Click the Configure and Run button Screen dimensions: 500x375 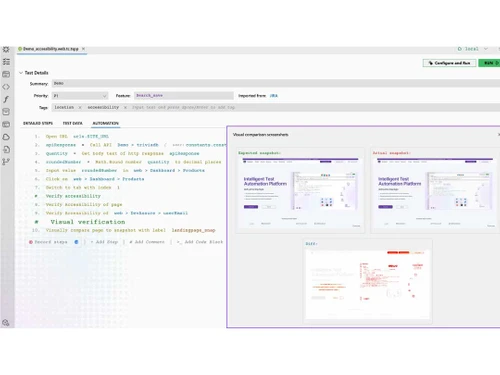point(449,63)
